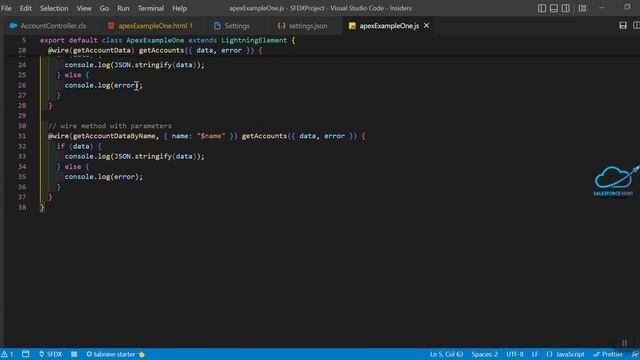The height and width of the screenshot is (360, 640).
Task: Open the Run menu
Action: [123, 8]
